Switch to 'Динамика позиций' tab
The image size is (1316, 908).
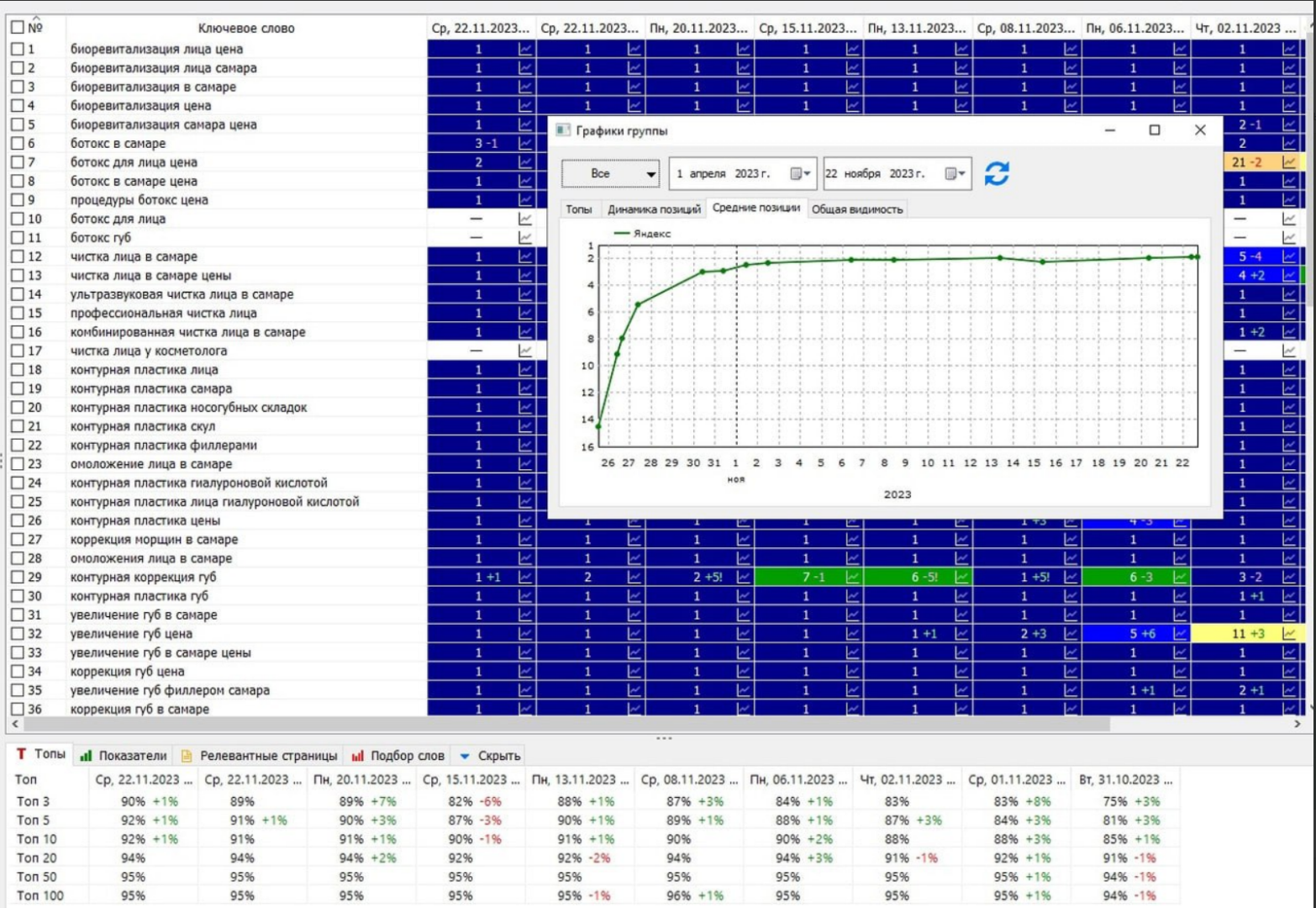(x=654, y=209)
